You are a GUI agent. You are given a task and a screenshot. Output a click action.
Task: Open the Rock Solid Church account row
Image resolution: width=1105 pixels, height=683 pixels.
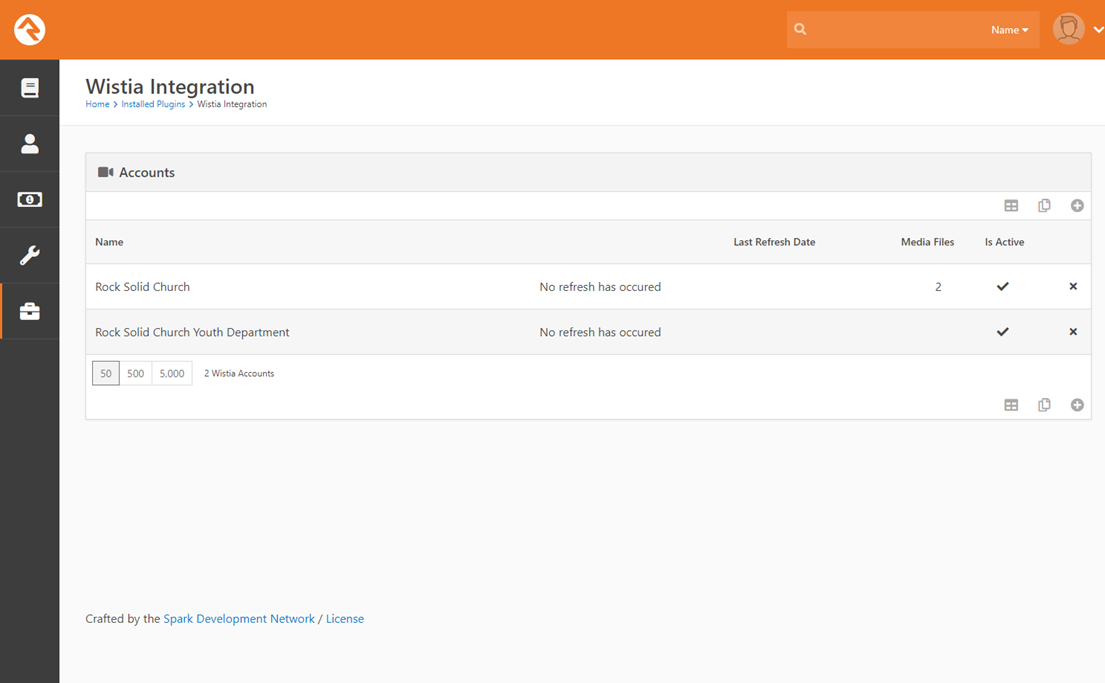point(588,286)
